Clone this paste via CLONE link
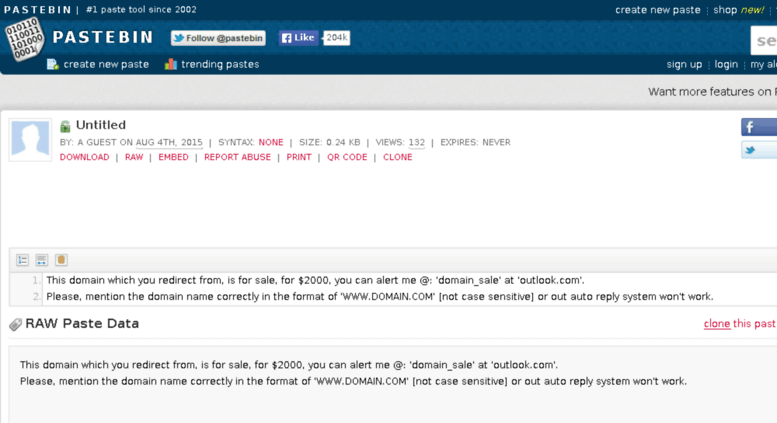 click(397, 157)
